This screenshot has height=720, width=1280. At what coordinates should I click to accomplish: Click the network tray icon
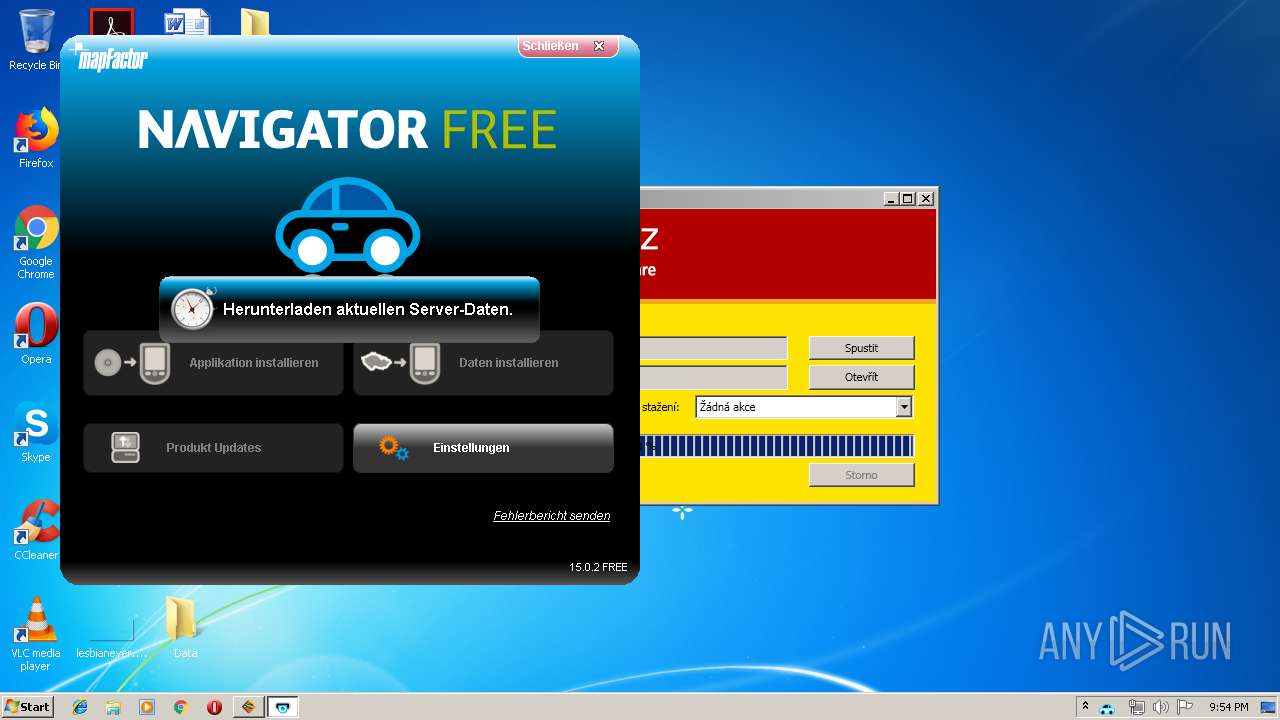pyautogui.click(x=1136, y=707)
